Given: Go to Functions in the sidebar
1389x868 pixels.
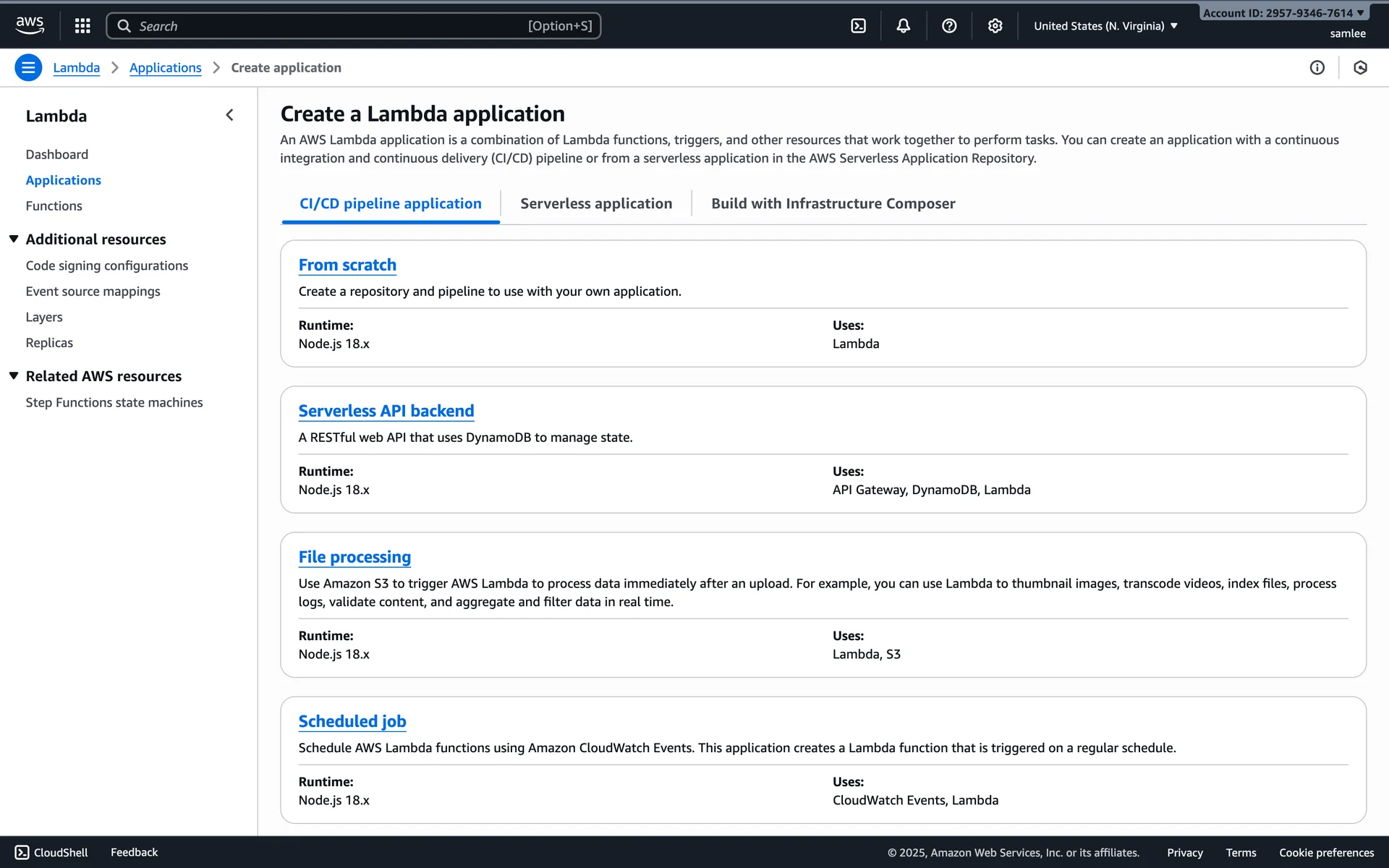Looking at the screenshot, I should click(54, 206).
